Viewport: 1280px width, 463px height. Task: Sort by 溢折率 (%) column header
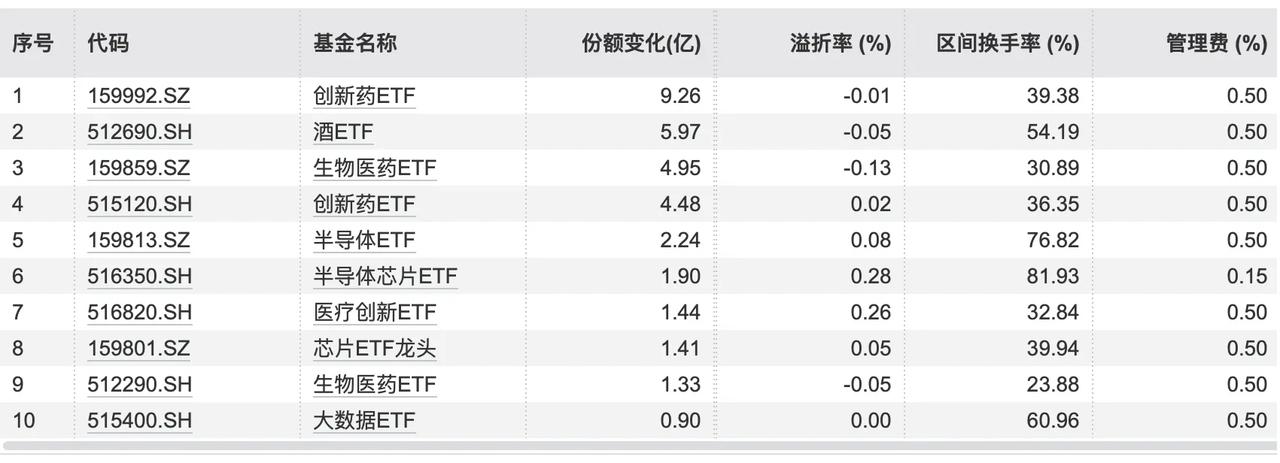pos(840,43)
